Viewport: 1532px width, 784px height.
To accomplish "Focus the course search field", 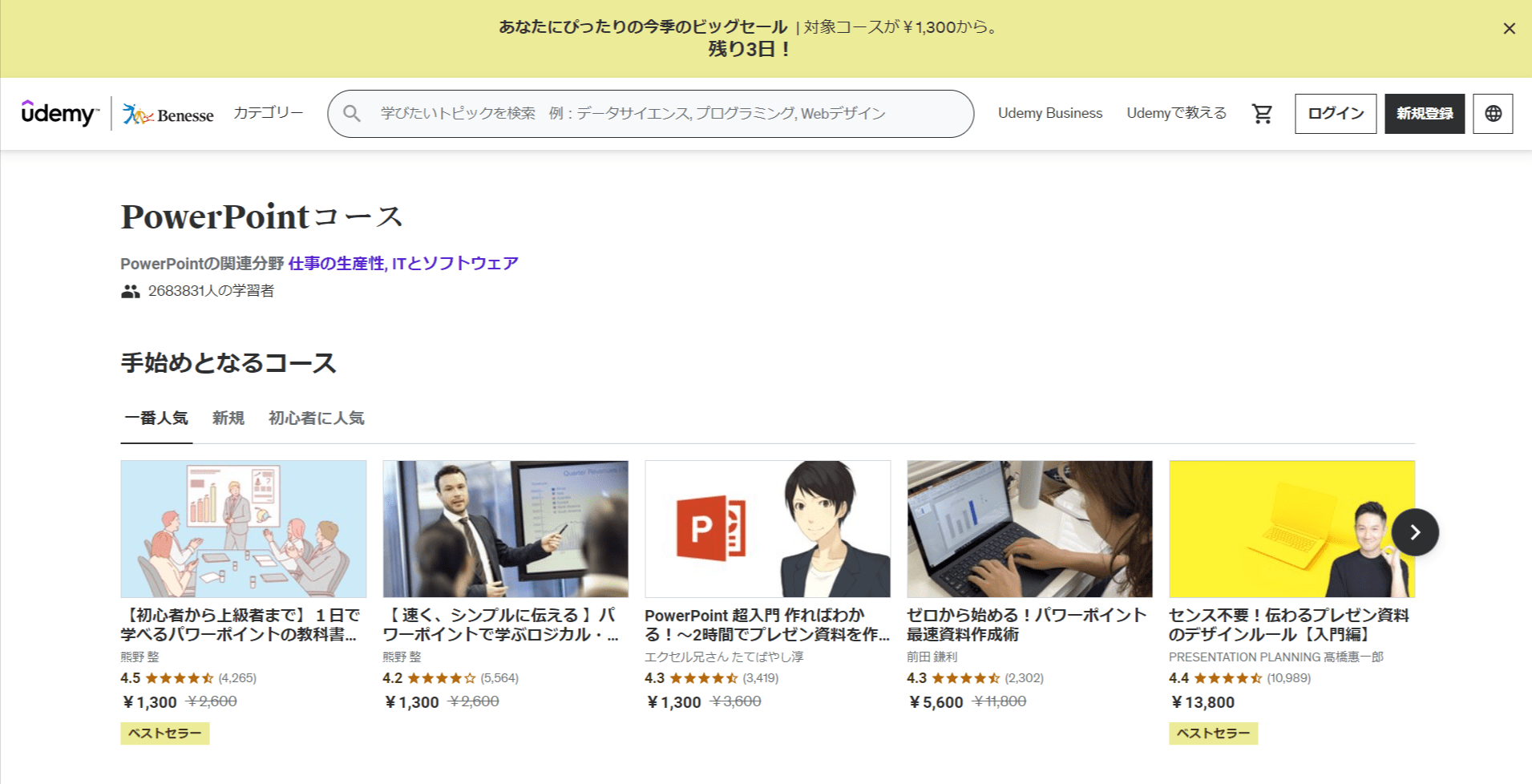I will point(650,114).
